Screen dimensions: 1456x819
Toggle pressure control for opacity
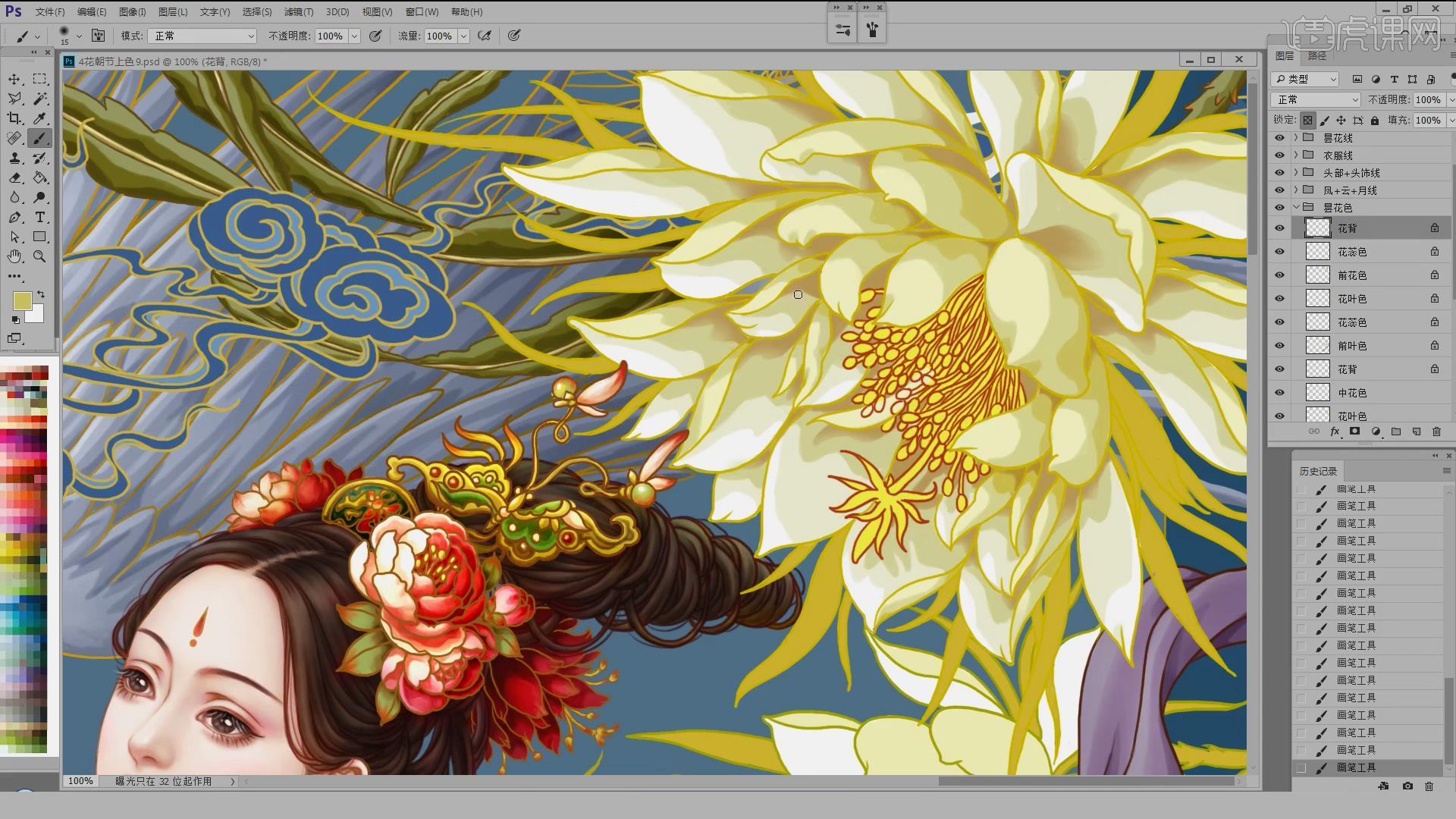coord(375,36)
